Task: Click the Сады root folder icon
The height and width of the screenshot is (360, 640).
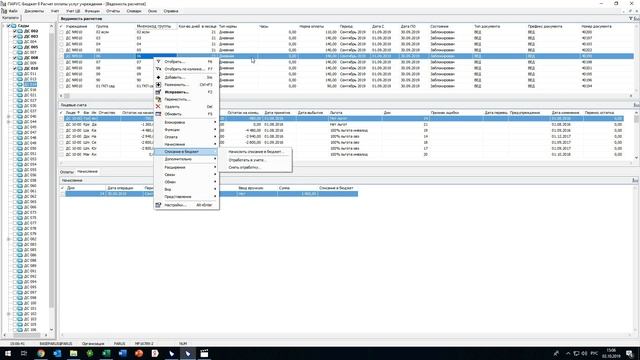Action: coord(14,26)
